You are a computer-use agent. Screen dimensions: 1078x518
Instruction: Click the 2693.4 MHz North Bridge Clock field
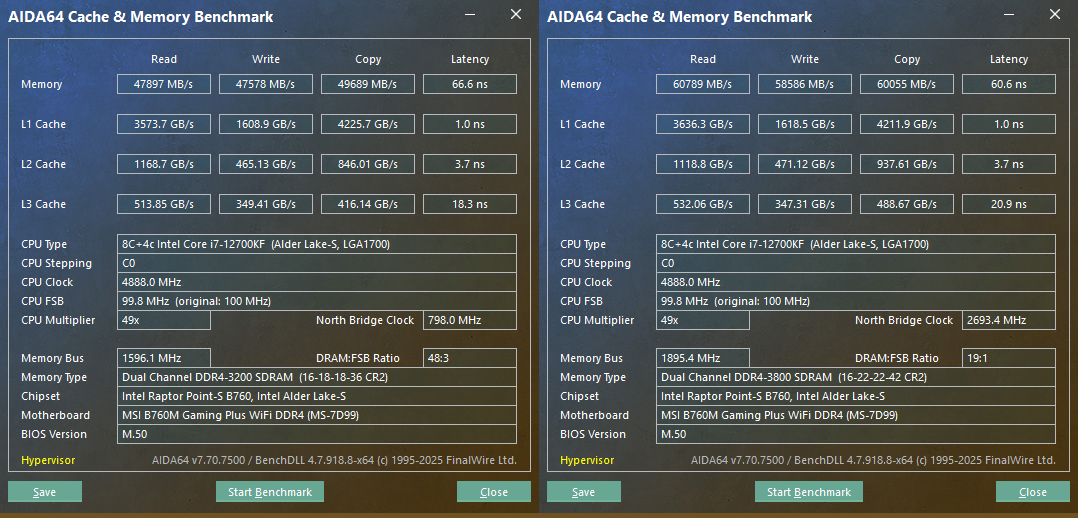1009,320
